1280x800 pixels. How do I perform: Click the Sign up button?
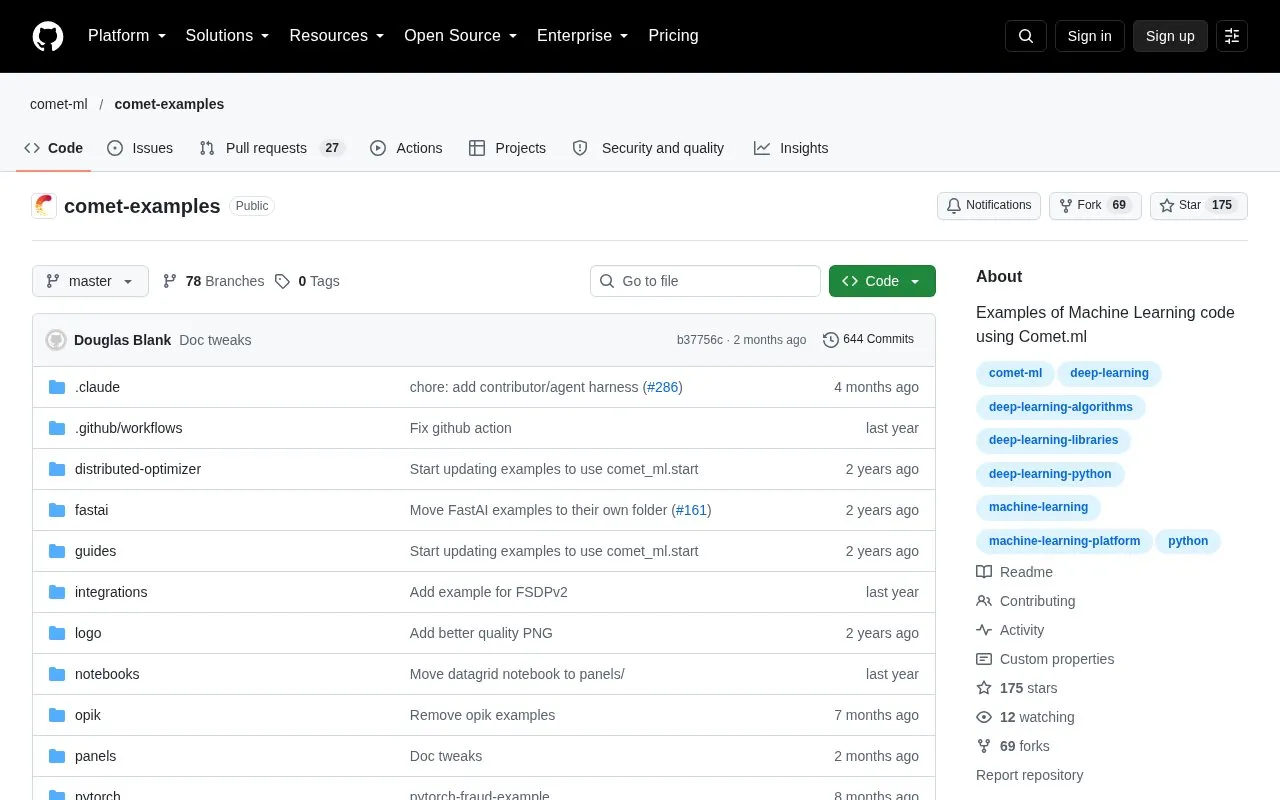pyautogui.click(x=1170, y=36)
